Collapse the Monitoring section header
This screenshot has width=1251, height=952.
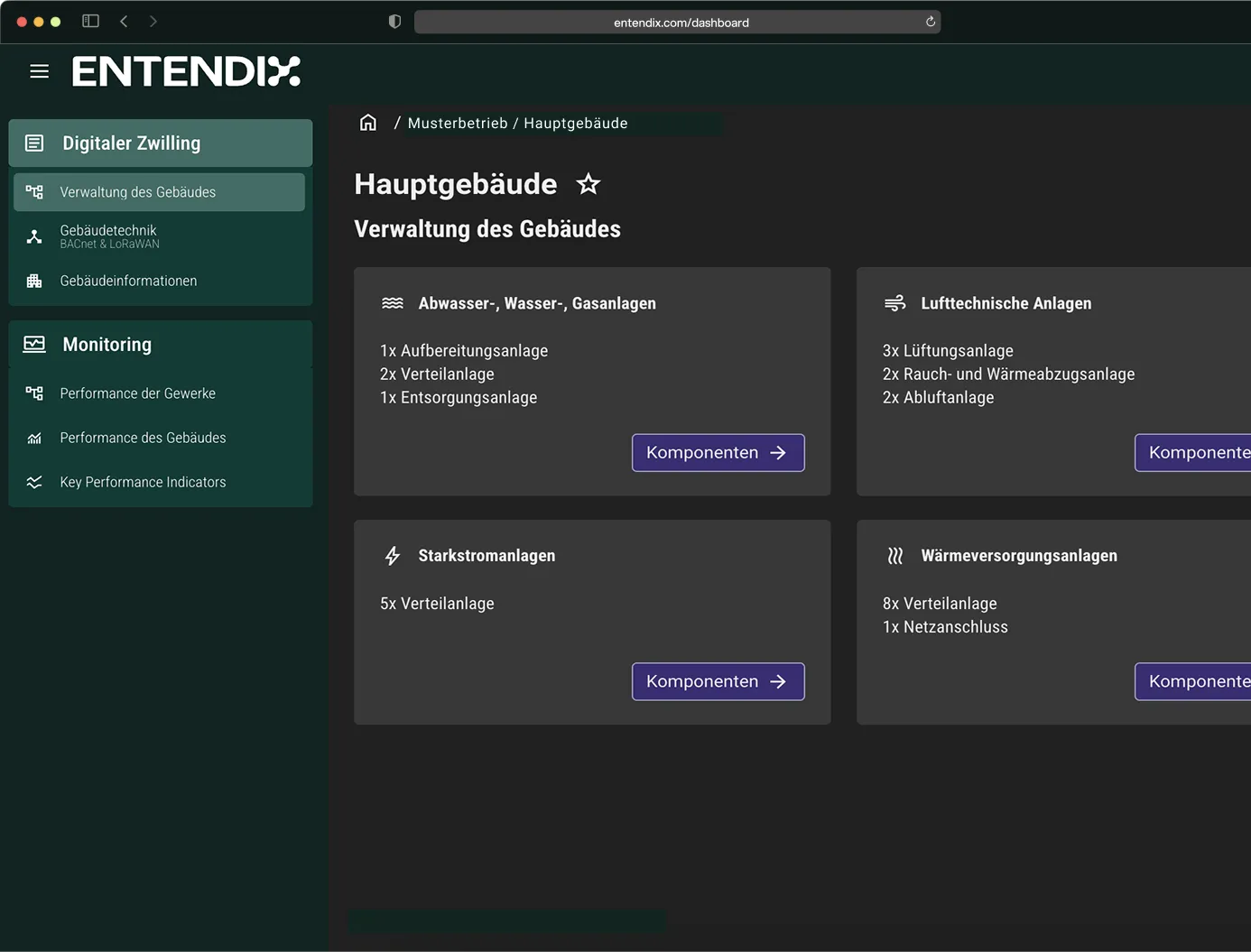[161, 344]
